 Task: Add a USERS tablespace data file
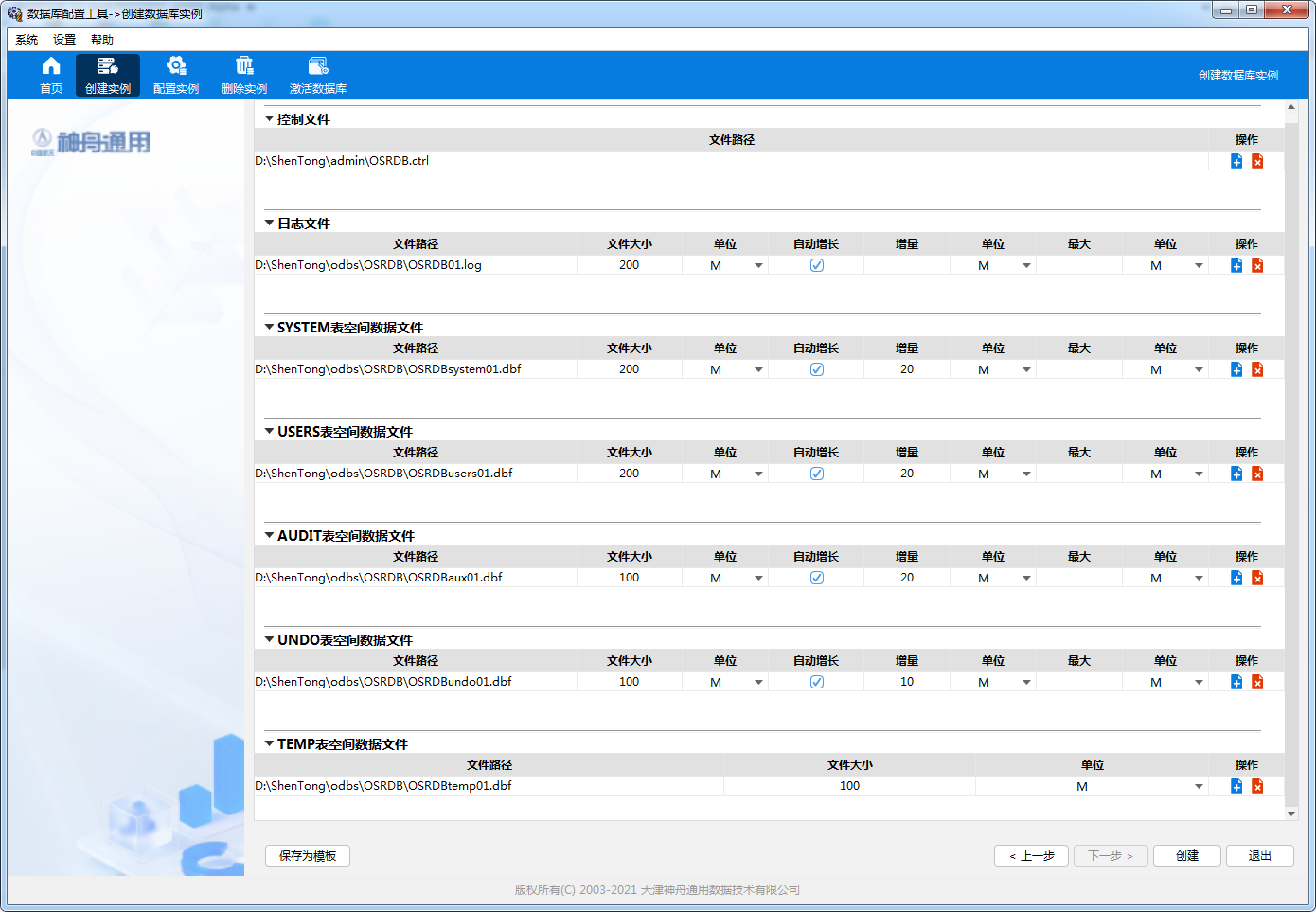pos(1236,474)
